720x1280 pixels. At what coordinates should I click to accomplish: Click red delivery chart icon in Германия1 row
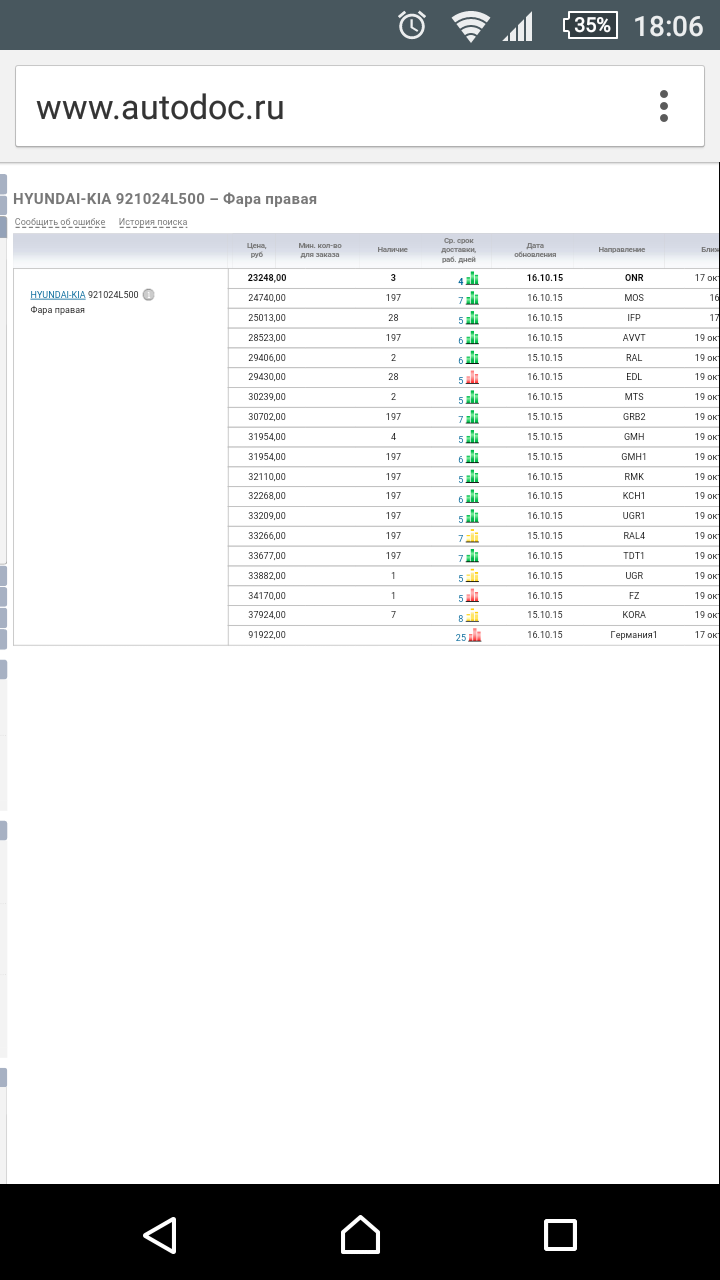(475, 635)
